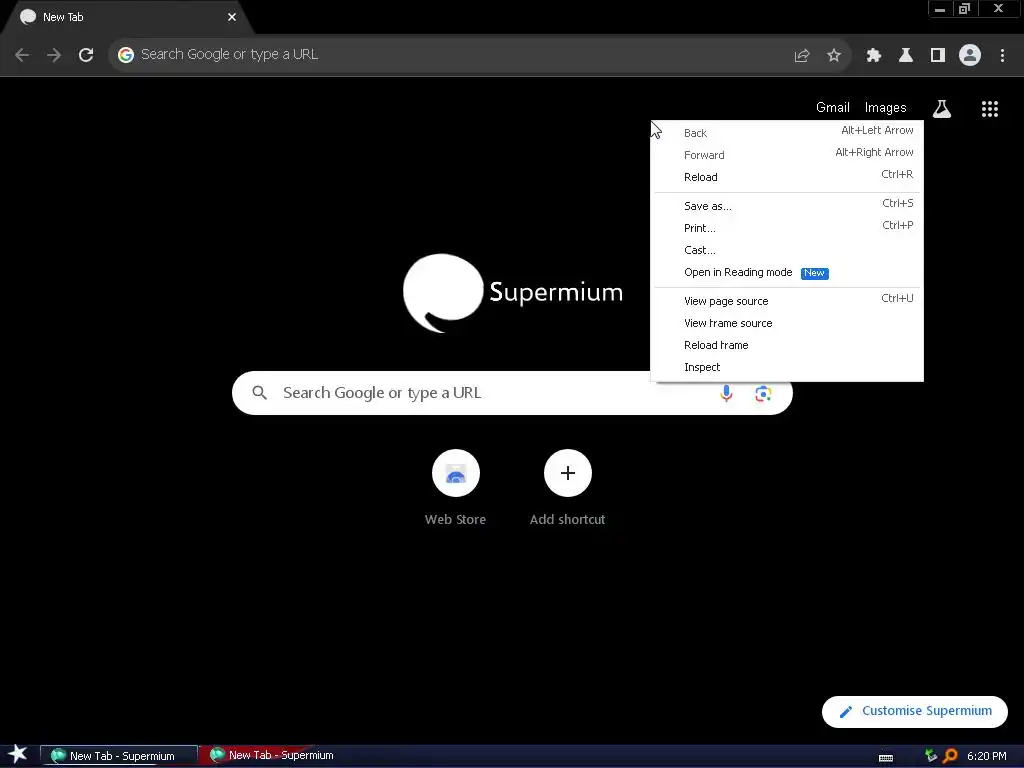This screenshot has width=1024, height=768.
Task: Choose Reload frame in the context menu
Action: [x=787, y=345]
